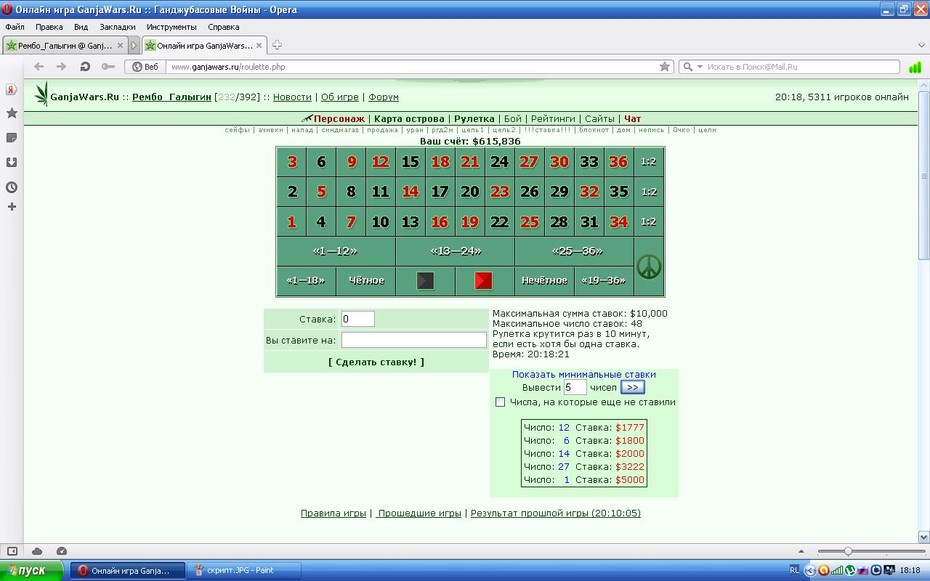The height and width of the screenshot is (581, 930).
Task: Click the Opera Turbo status icon
Action: coord(62,551)
